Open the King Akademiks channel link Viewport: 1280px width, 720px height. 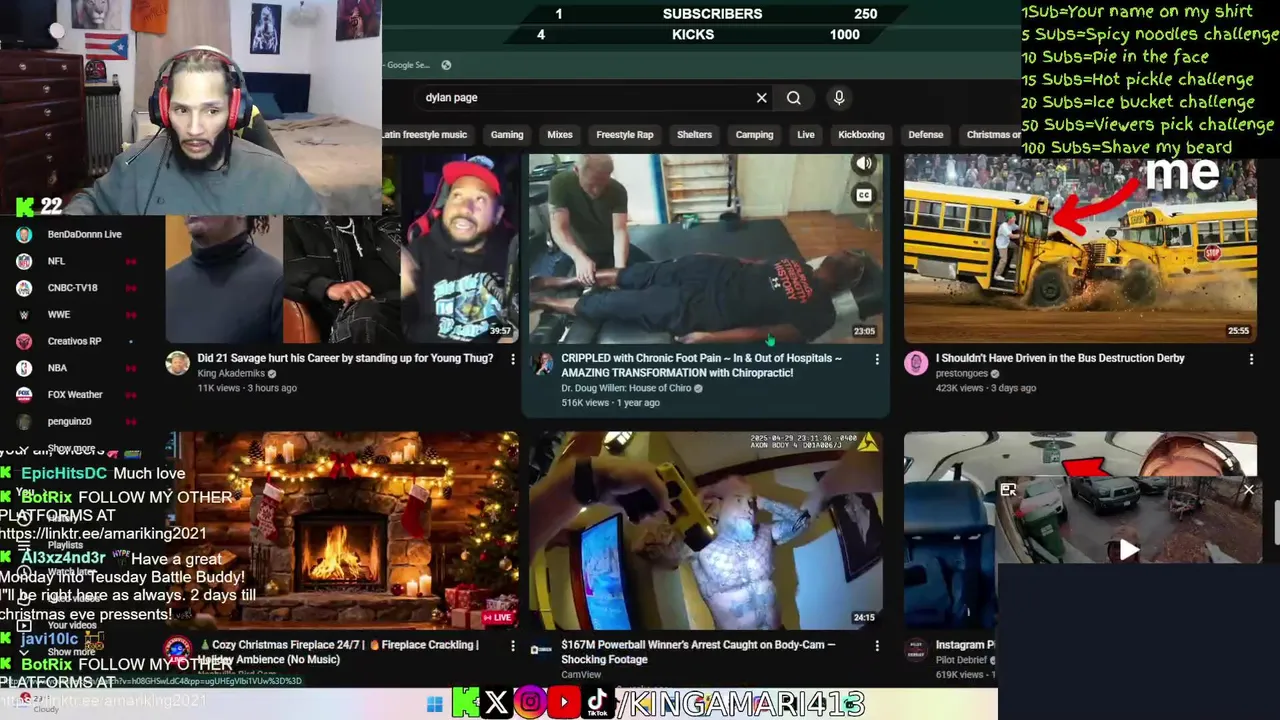click(x=231, y=373)
